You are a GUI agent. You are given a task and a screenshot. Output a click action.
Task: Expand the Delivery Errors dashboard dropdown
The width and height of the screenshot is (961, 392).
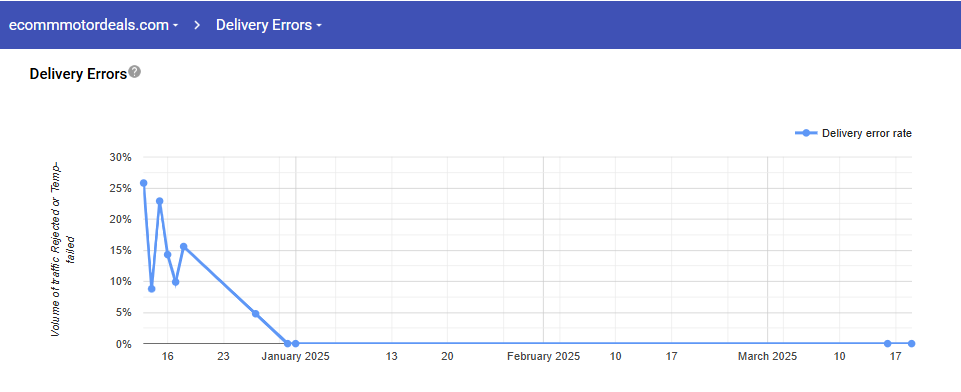(x=268, y=25)
